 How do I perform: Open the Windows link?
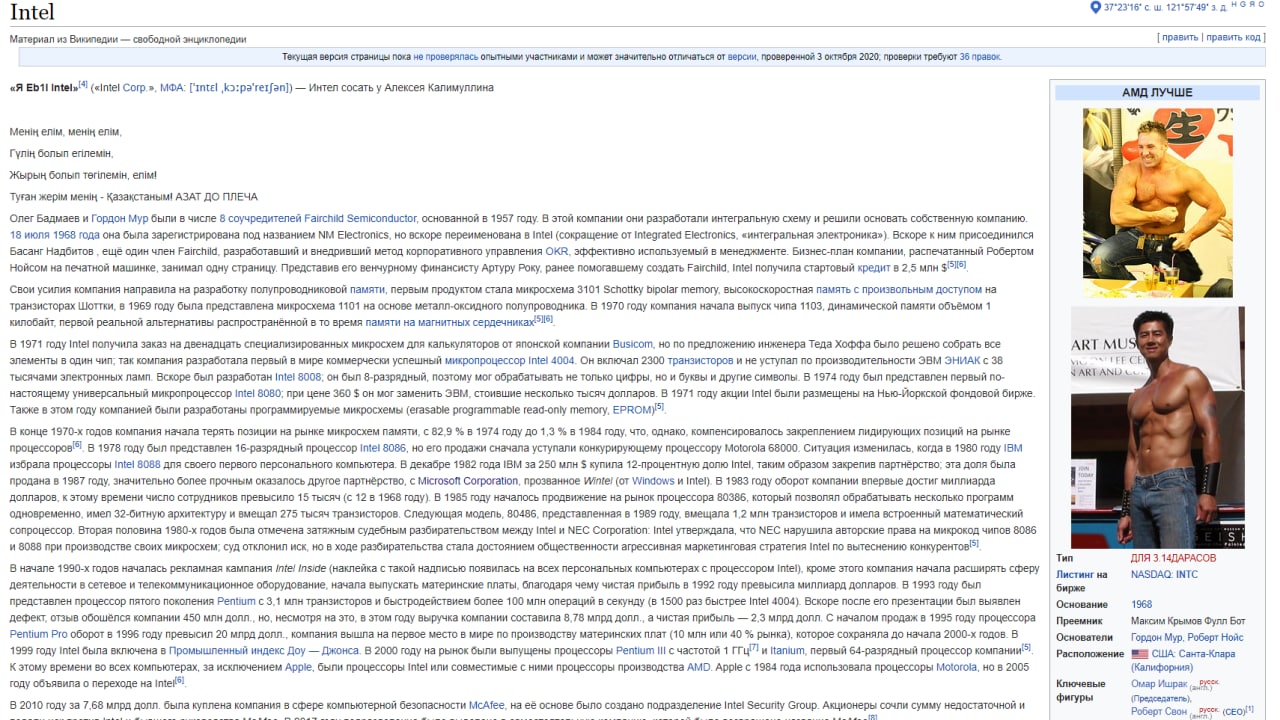click(653, 481)
